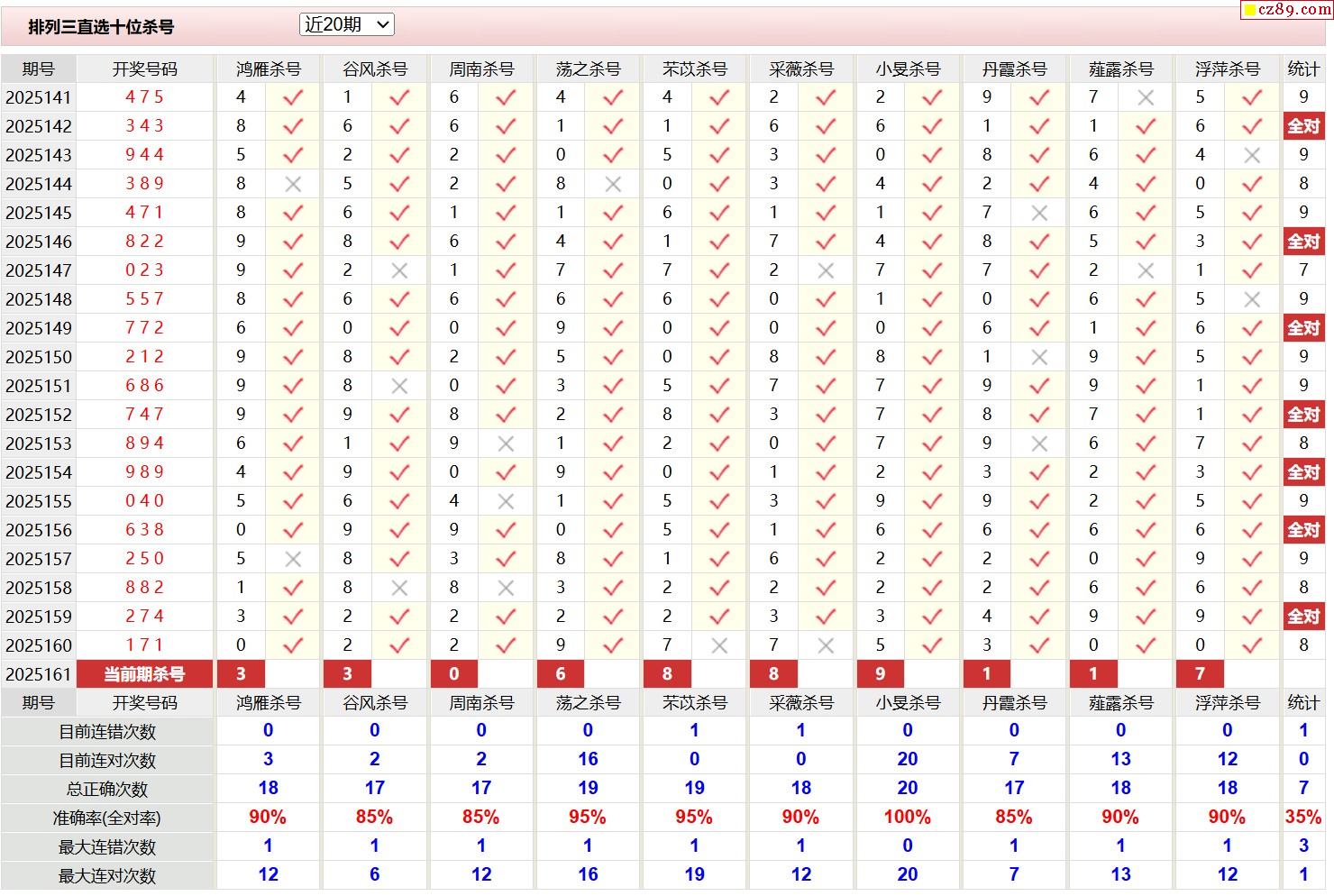The height and width of the screenshot is (896, 1334).
Task: Click the red 6 box under 荡之杀号 in row 2025161
Action: point(561,674)
